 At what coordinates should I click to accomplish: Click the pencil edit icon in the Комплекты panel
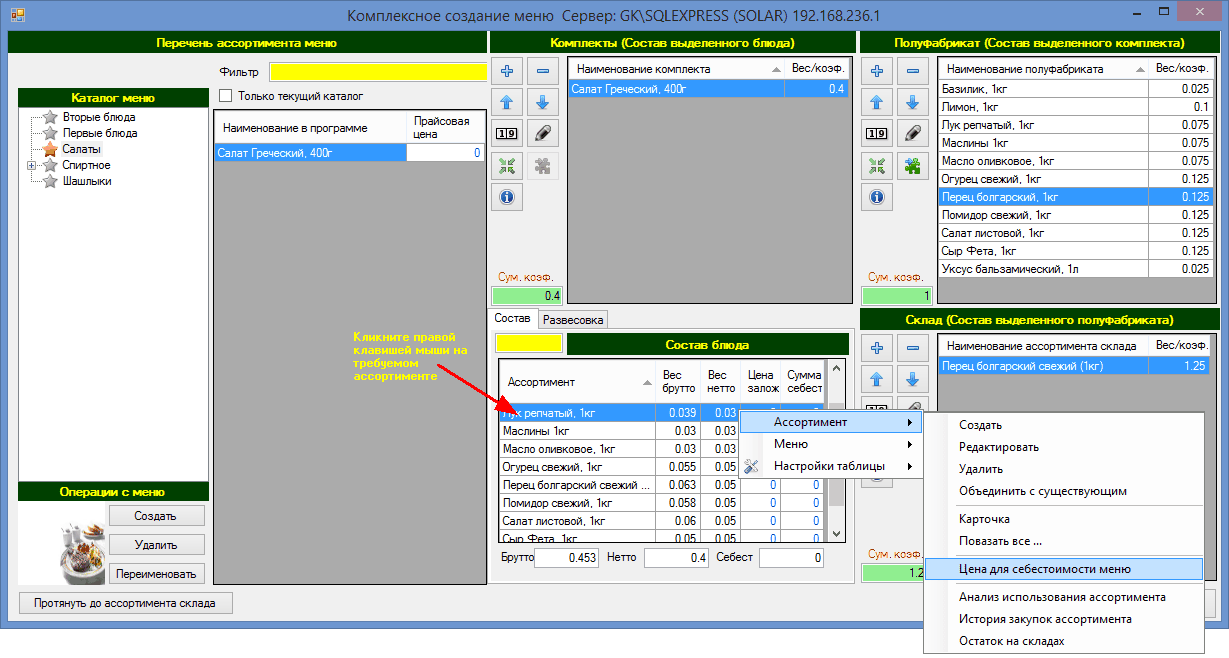point(542,133)
